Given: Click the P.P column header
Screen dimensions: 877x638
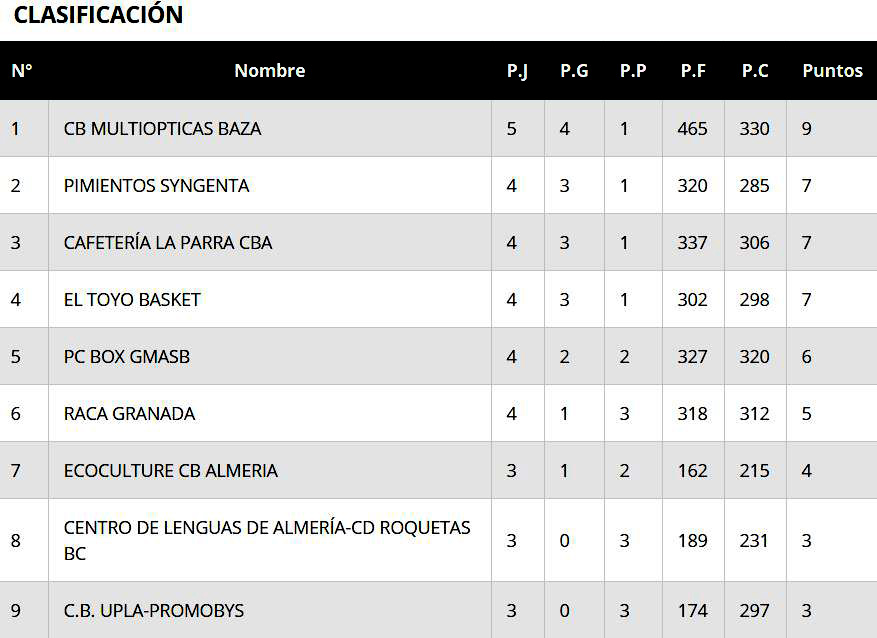Looking at the screenshot, I should pos(633,71).
